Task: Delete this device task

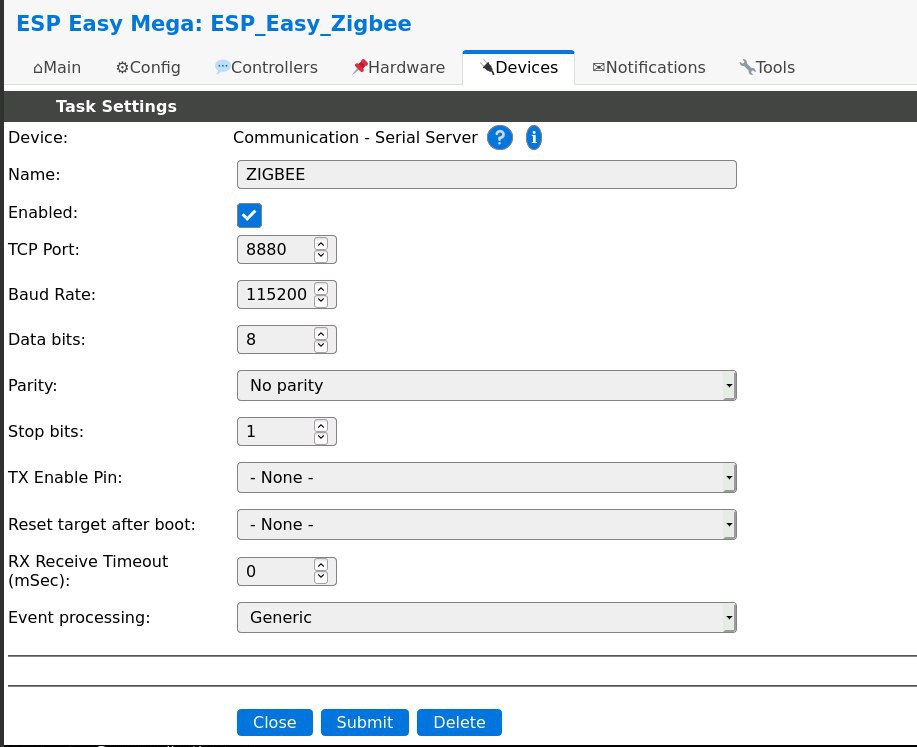Action: pyautogui.click(x=459, y=722)
